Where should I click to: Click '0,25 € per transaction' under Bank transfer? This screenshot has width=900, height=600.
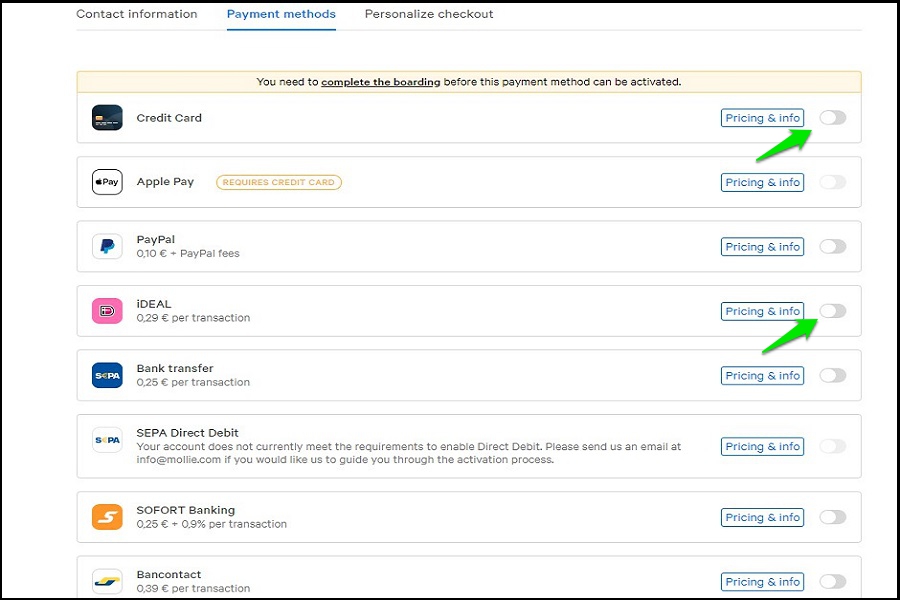click(x=193, y=382)
